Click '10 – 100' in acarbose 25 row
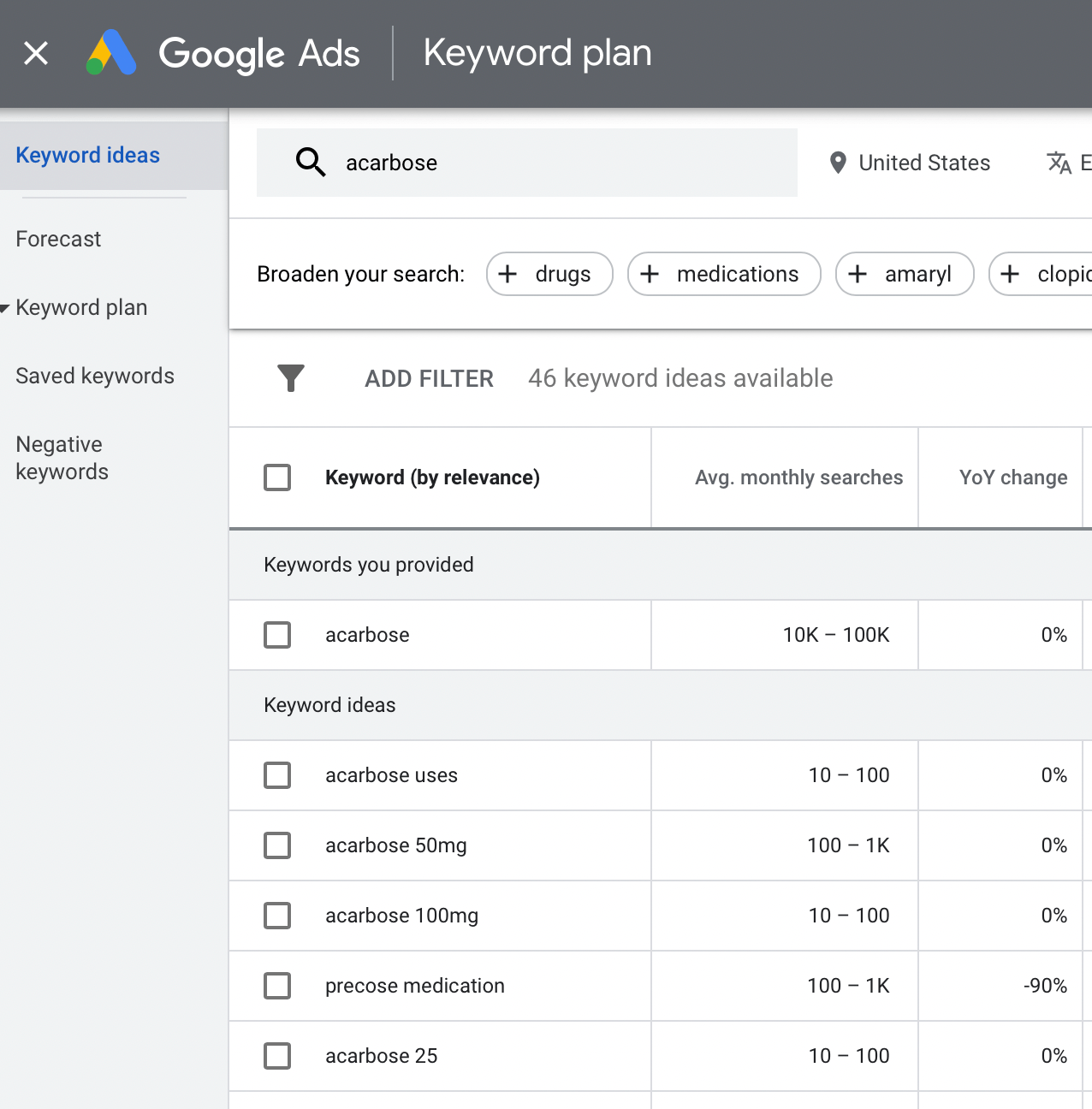Image resolution: width=1092 pixels, height=1109 pixels. [x=849, y=1056]
